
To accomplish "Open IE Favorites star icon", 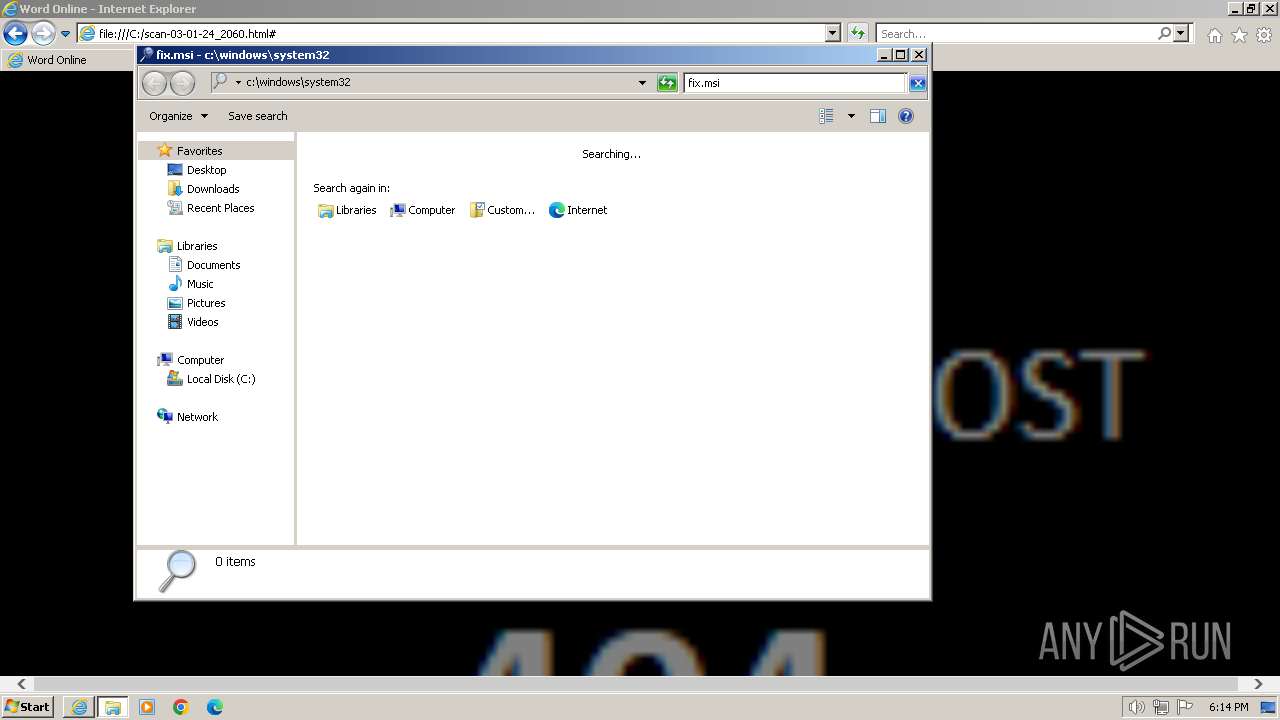I will 1239,35.
